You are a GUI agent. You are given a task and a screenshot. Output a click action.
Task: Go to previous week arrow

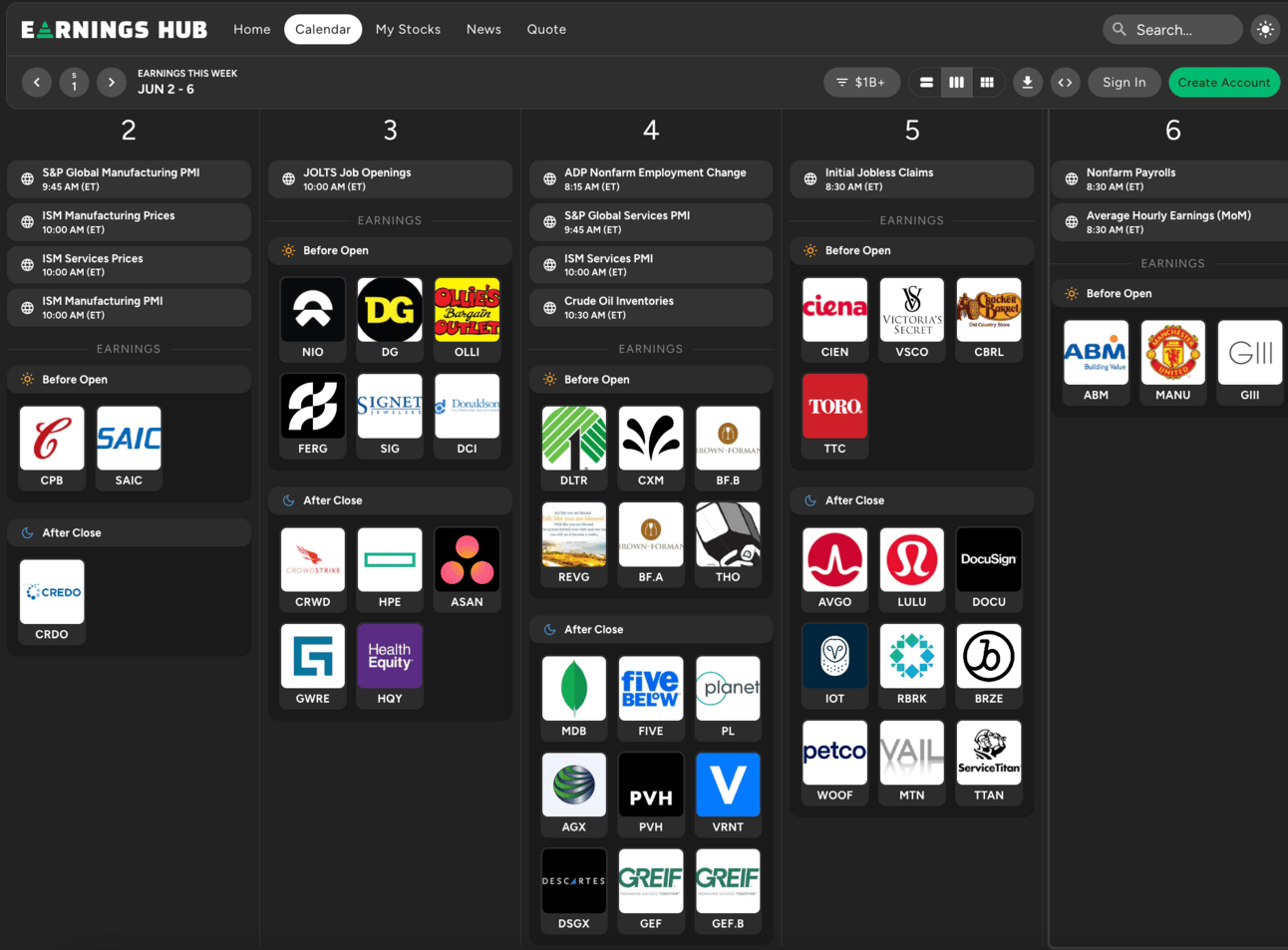(x=37, y=82)
